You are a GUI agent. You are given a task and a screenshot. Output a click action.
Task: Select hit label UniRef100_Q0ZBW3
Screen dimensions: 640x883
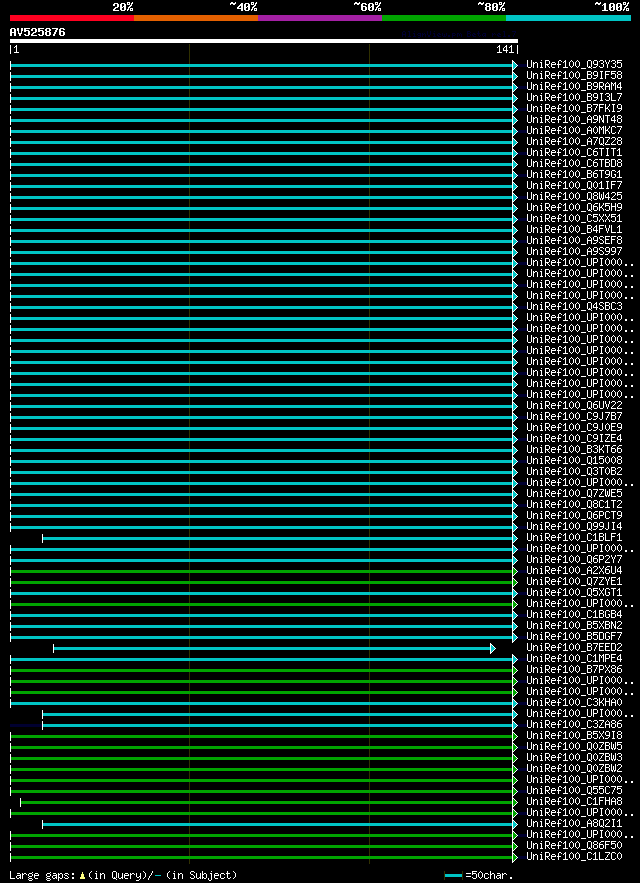pos(574,758)
